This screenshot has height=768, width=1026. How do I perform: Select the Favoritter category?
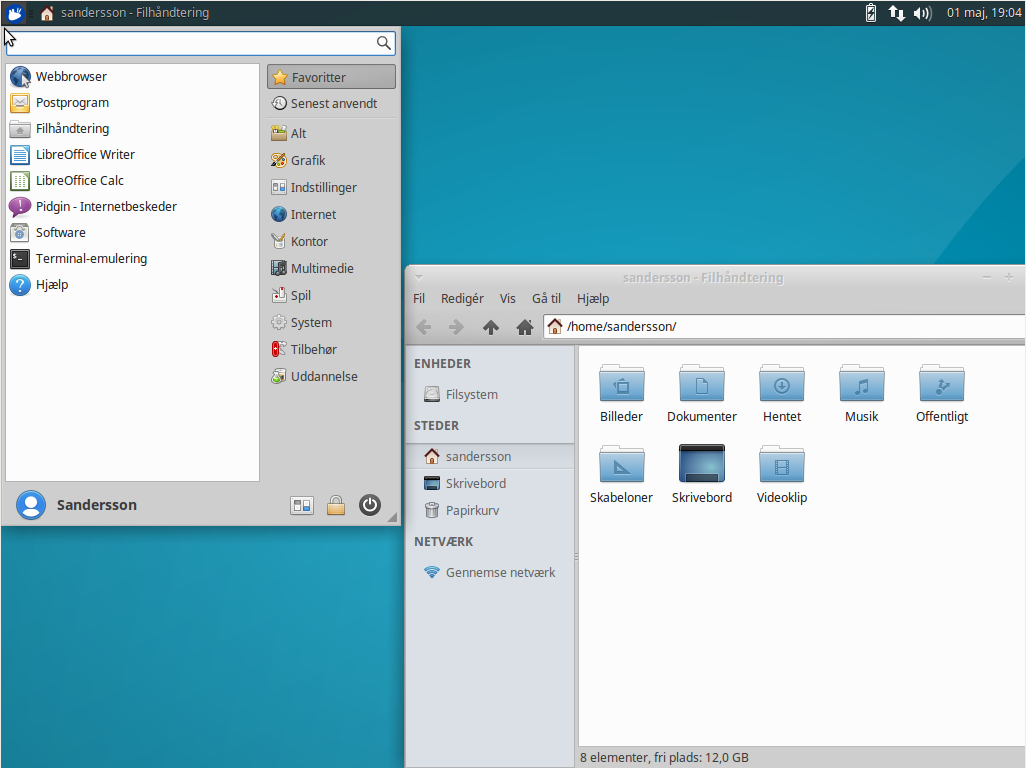click(x=331, y=77)
